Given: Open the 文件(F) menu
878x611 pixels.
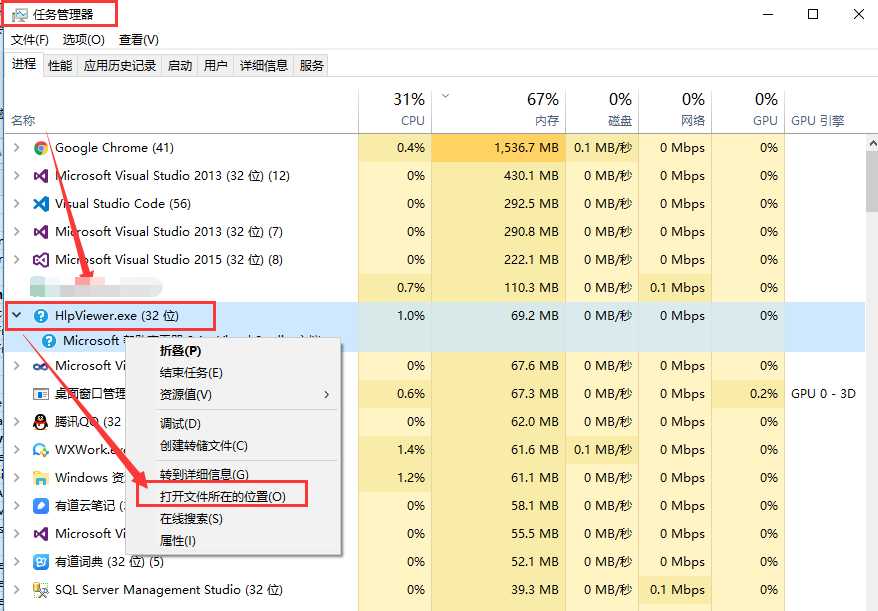Looking at the screenshot, I should 30,40.
